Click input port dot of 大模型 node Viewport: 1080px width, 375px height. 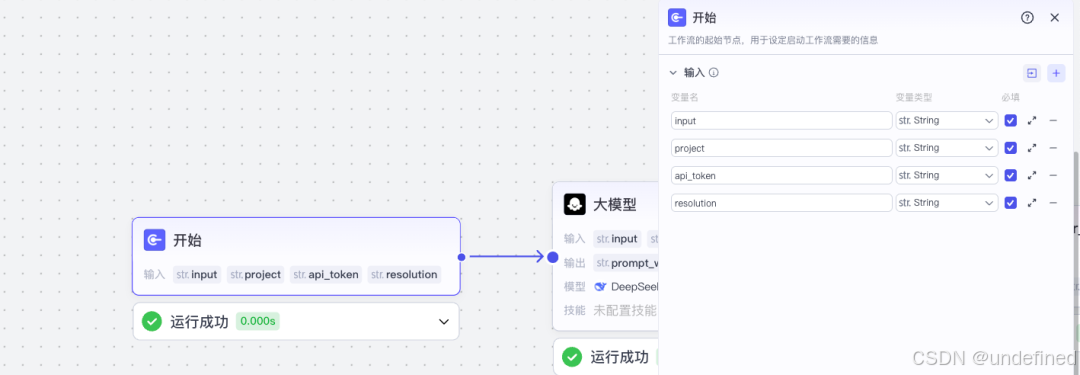552,257
